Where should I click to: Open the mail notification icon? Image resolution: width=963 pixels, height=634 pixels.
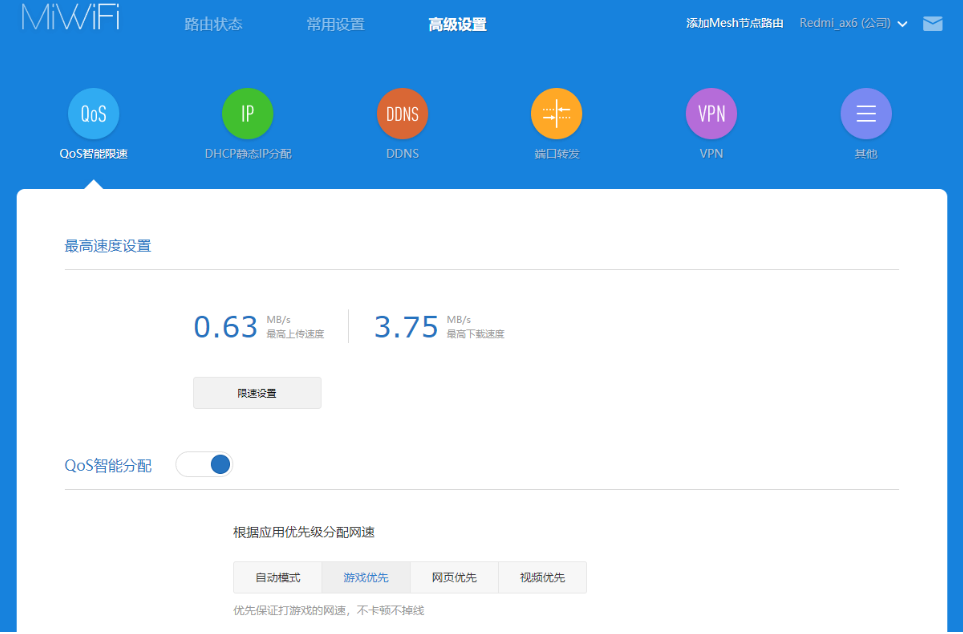pyautogui.click(x=932, y=22)
